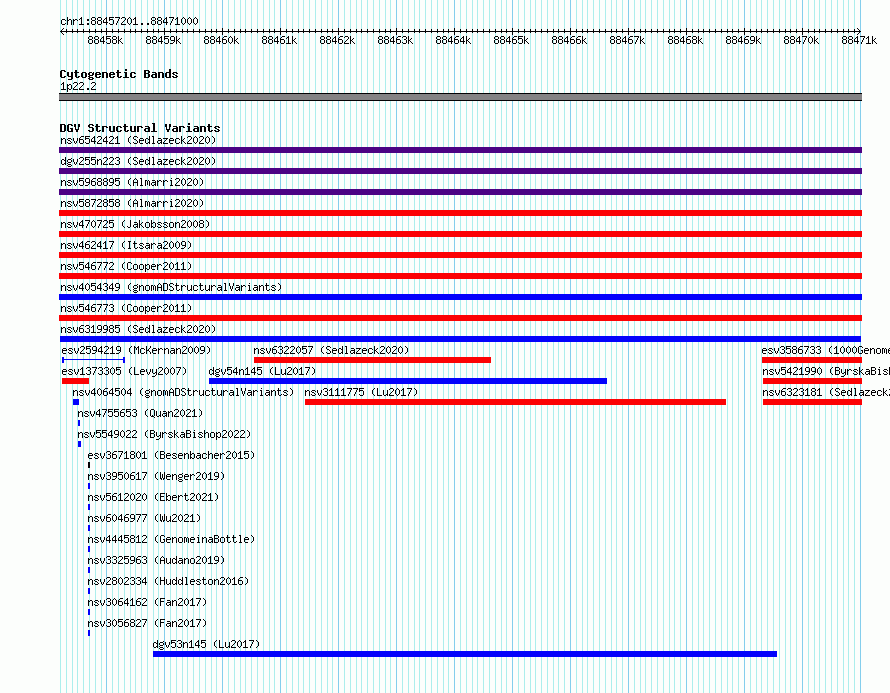Open nsv3111775 (Lu2017) label

click(361, 392)
